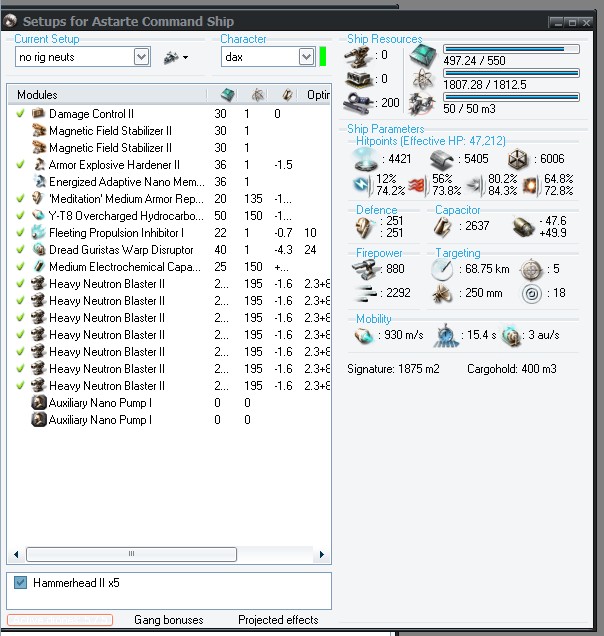Click the armor hitpoints icon showing 5405
The image size is (604, 636).
[441, 159]
